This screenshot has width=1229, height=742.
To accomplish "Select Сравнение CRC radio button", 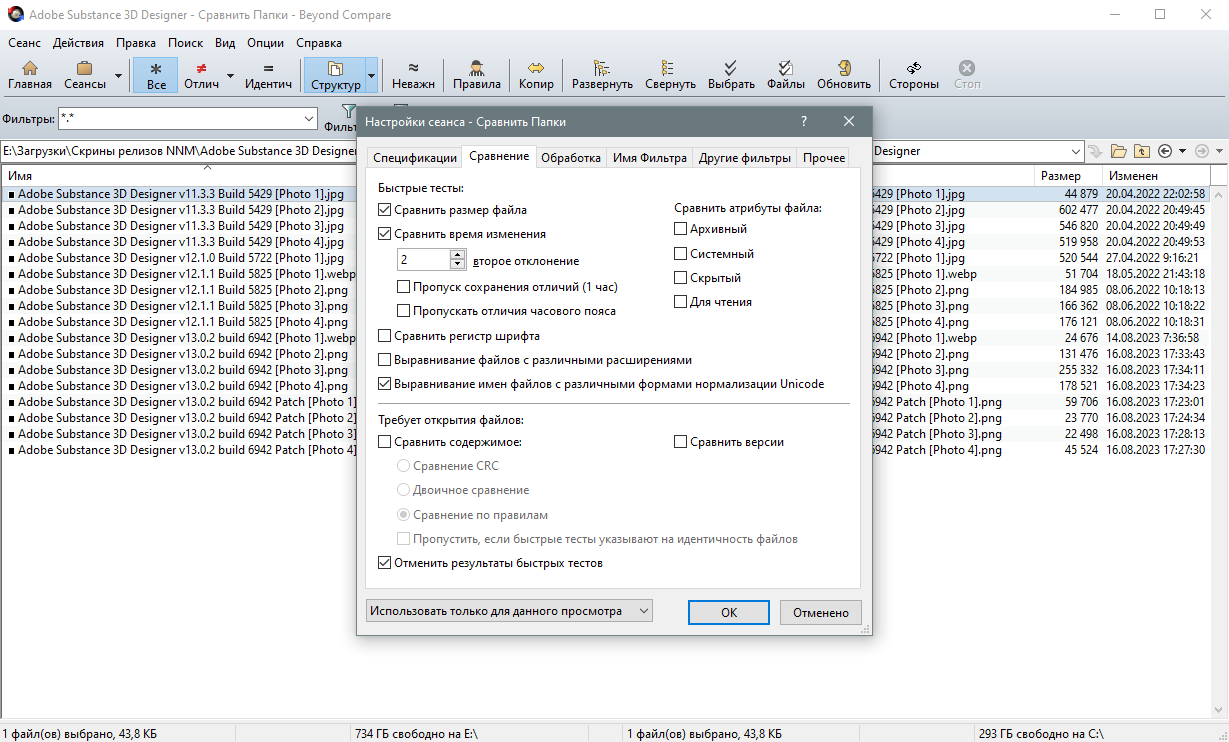I will (404, 466).
